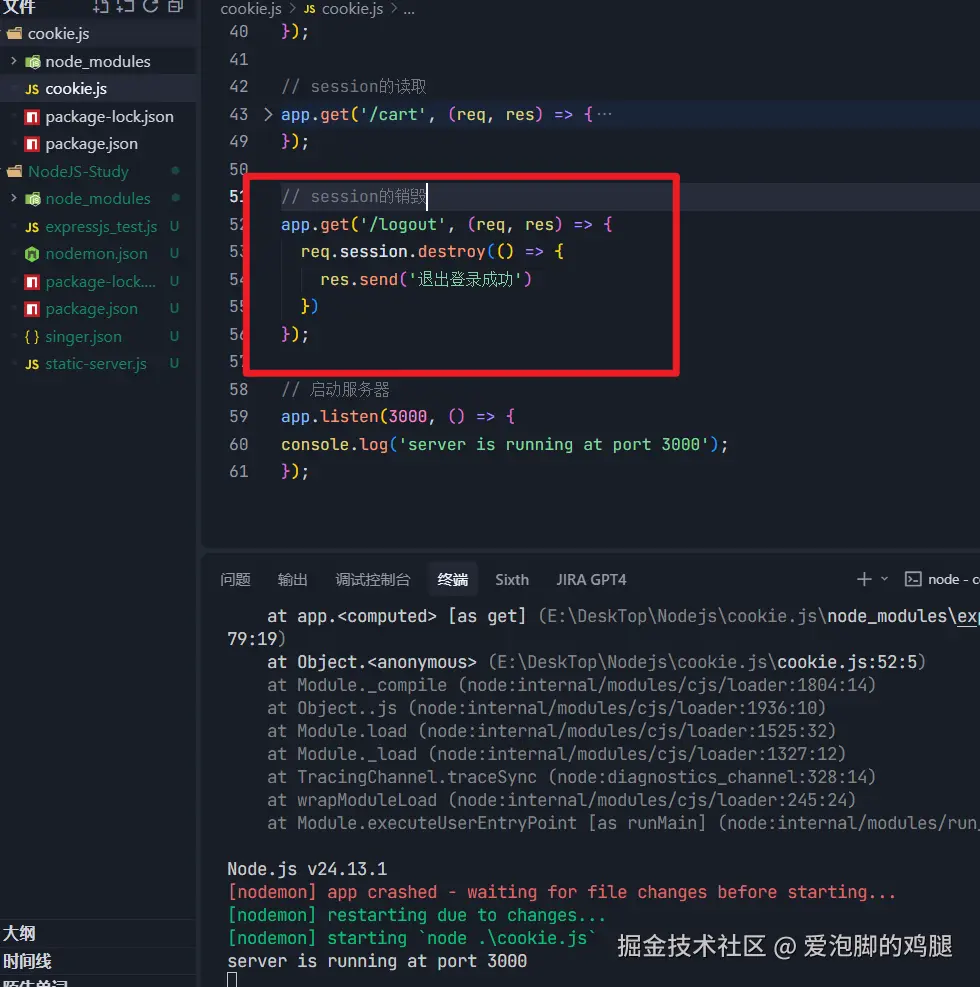Click the New Folder icon in explorer header

[x=125, y=6]
